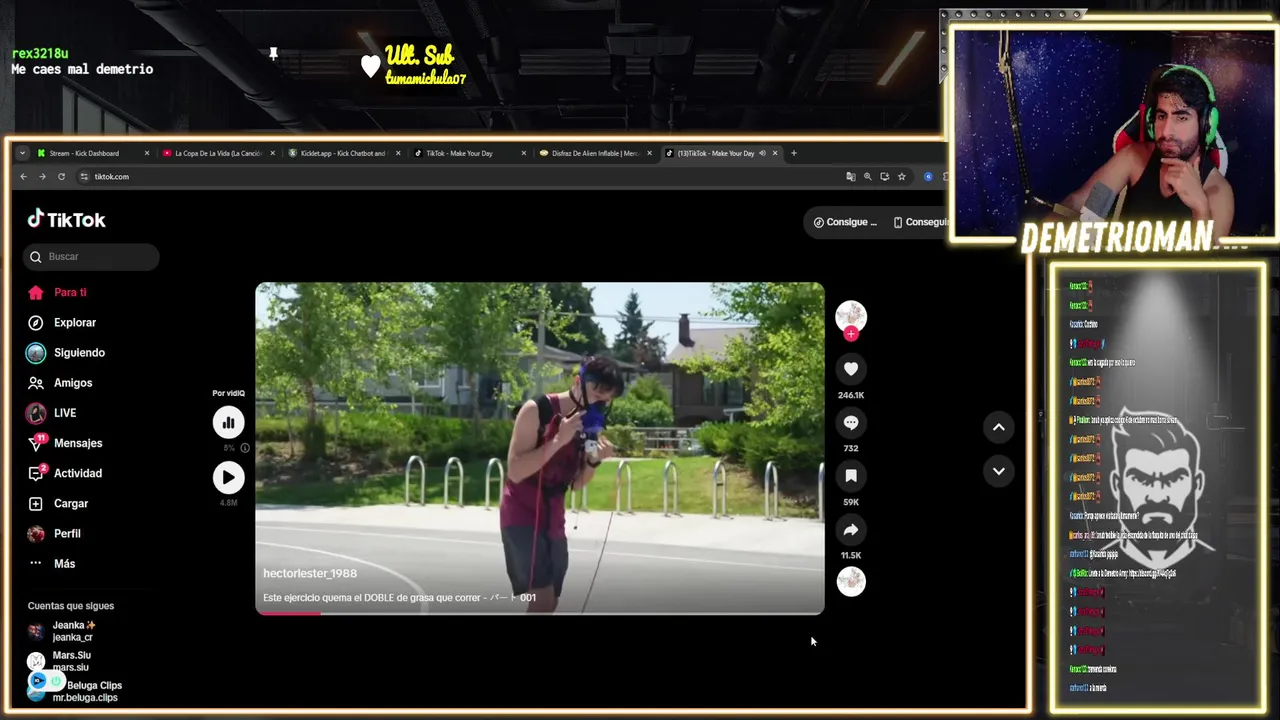Open a new browser tab with plus button

[x=794, y=153]
